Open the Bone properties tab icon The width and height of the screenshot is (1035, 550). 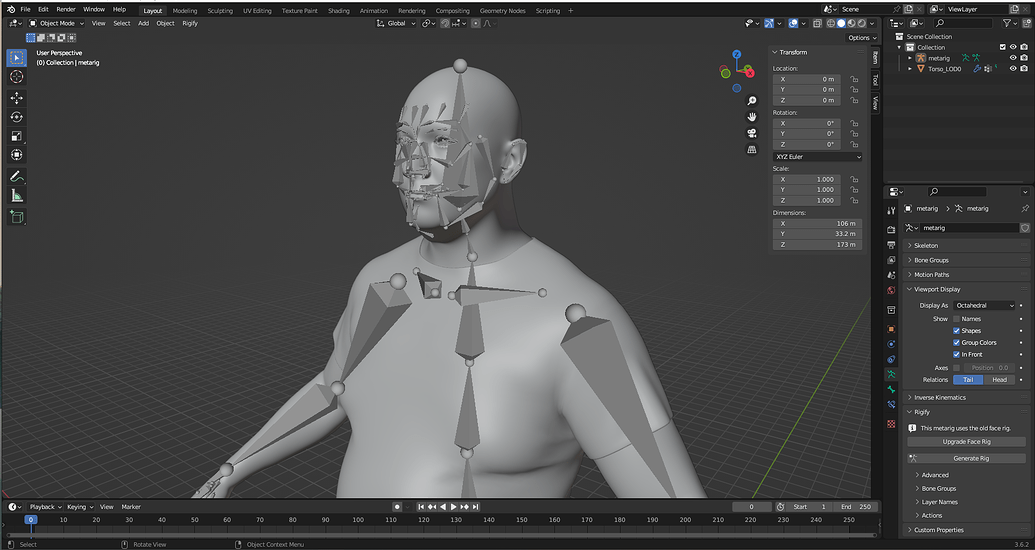coord(891,390)
